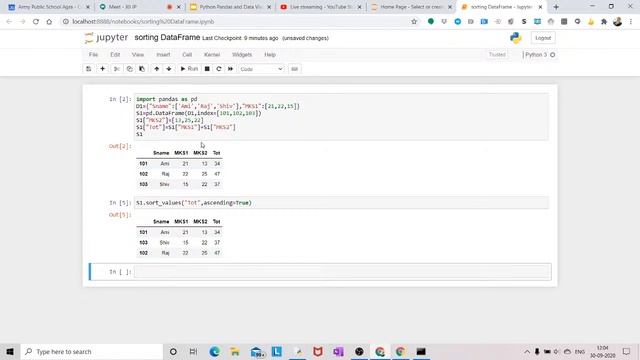Move the selected cell up

[156, 69]
